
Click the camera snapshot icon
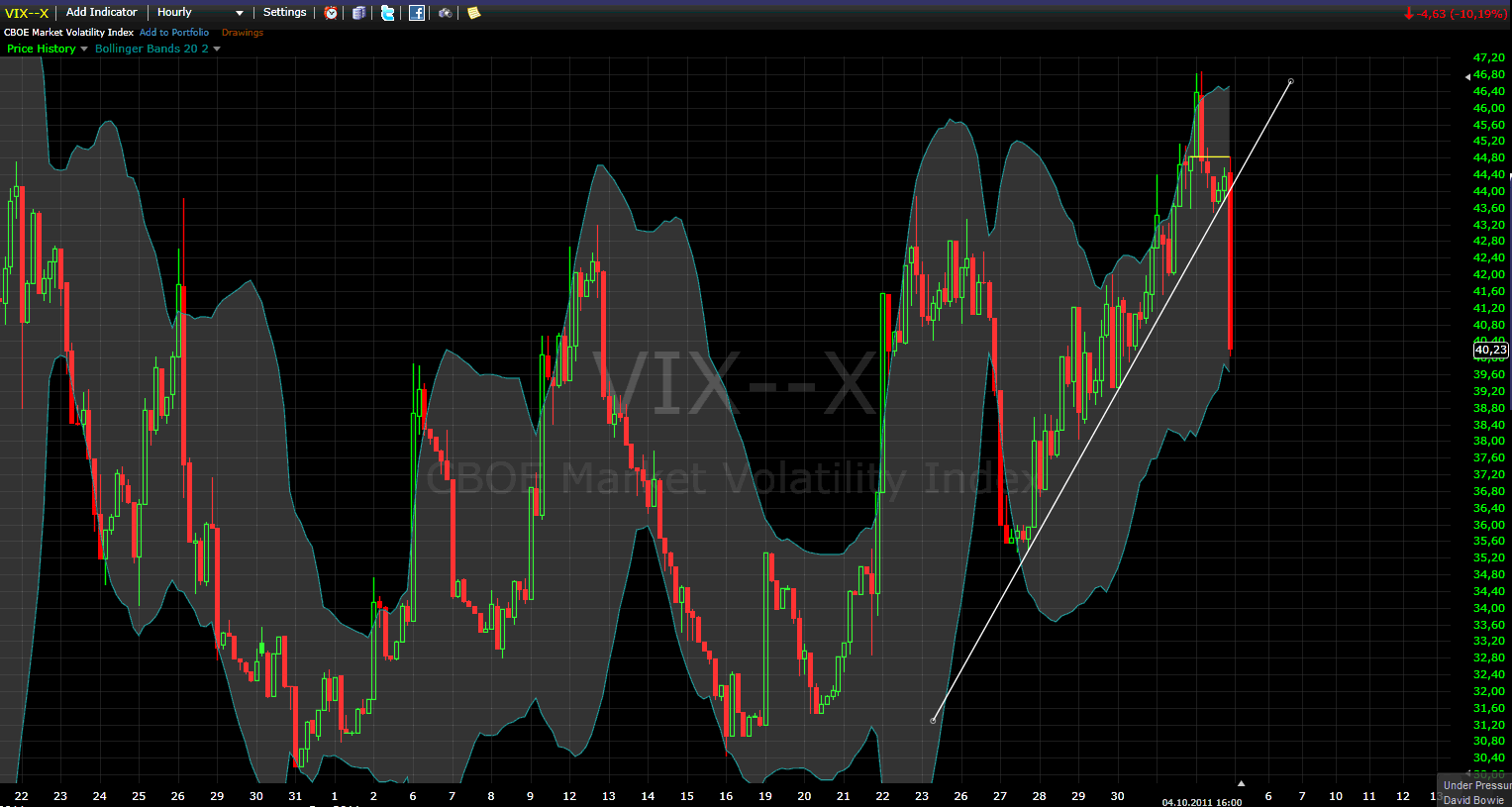[446, 13]
